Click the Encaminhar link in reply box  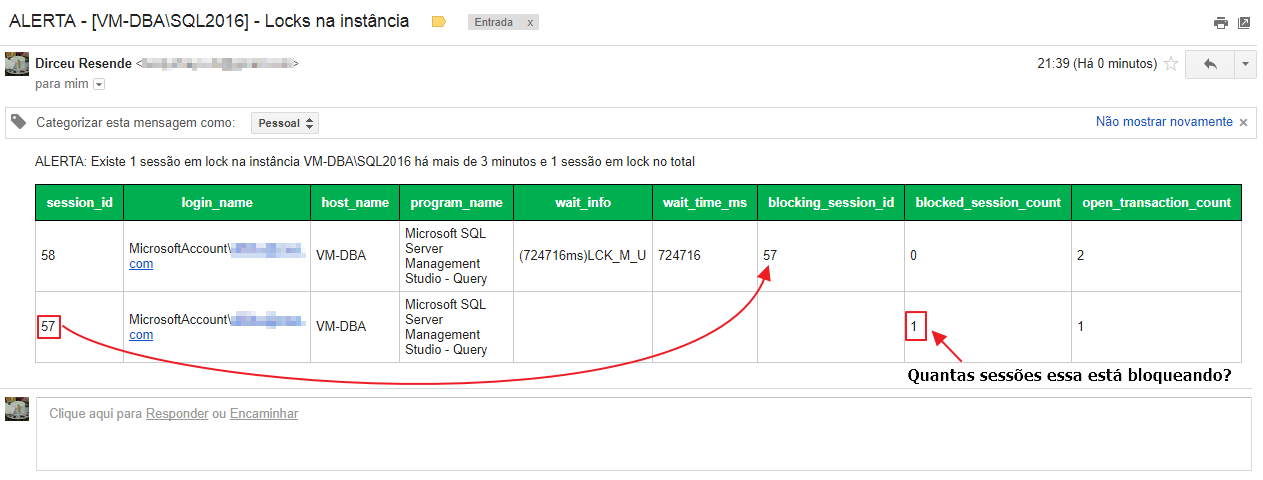pos(263,414)
